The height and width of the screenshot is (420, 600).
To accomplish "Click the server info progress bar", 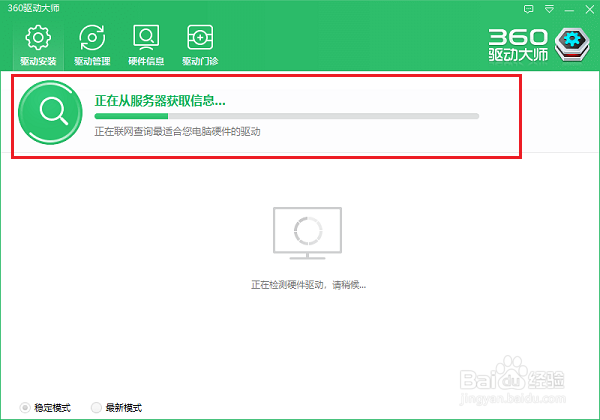I will 287,116.
